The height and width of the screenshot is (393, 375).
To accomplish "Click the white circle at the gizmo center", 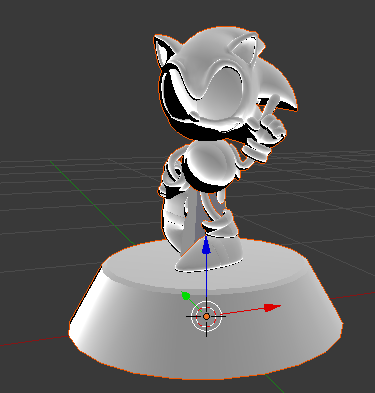I will [x=206, y=316].
